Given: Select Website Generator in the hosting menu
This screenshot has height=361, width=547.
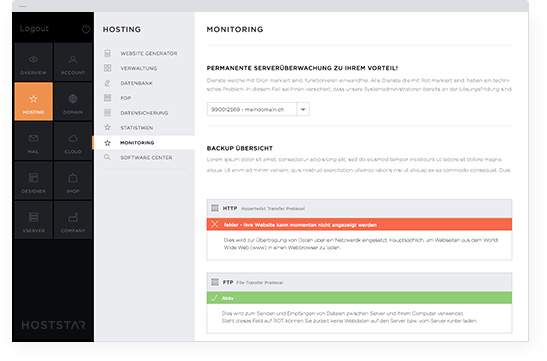Looking at the screenshot, I should click(x=144, y=53).
